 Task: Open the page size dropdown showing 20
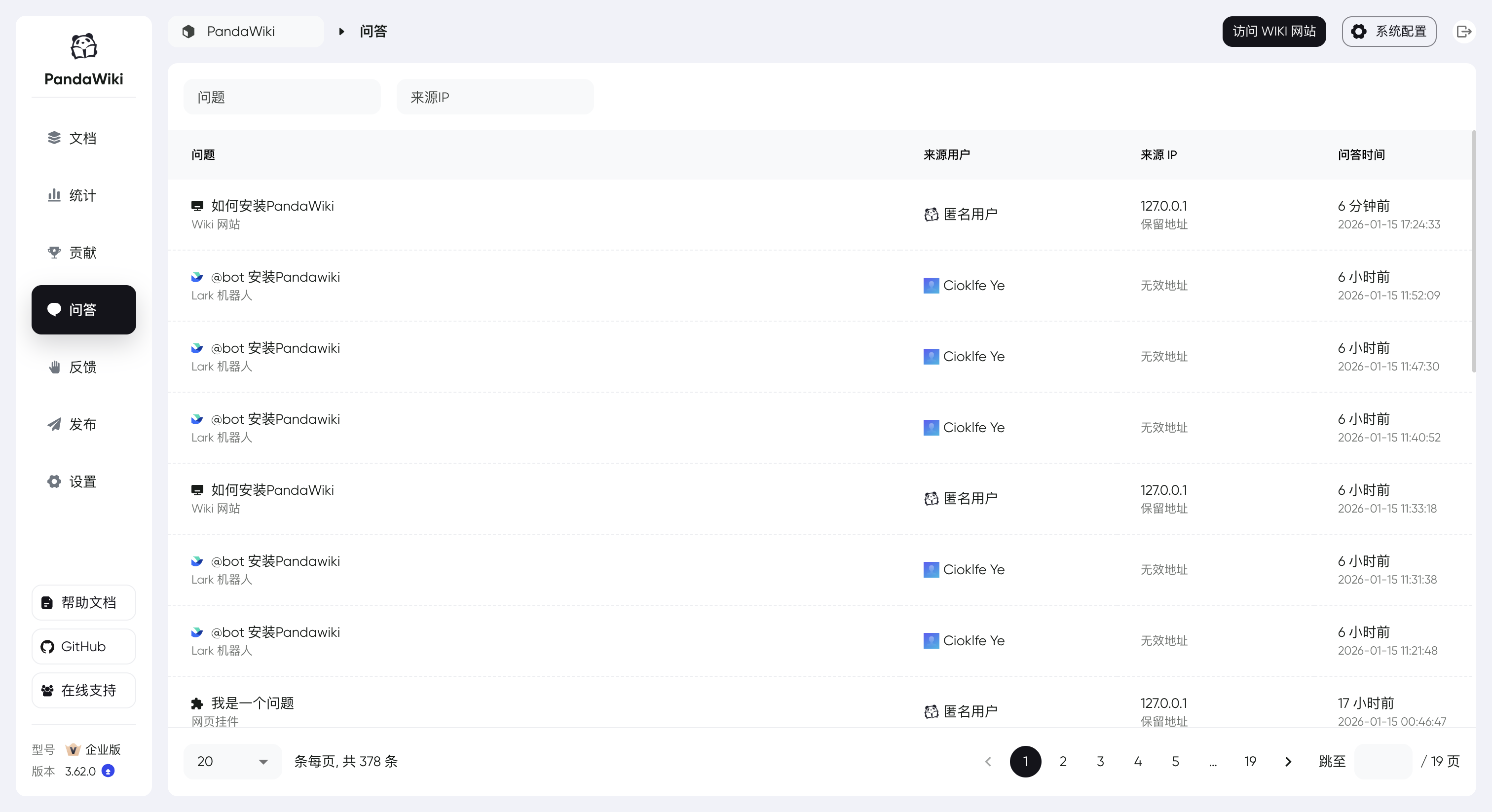point(232,762)
